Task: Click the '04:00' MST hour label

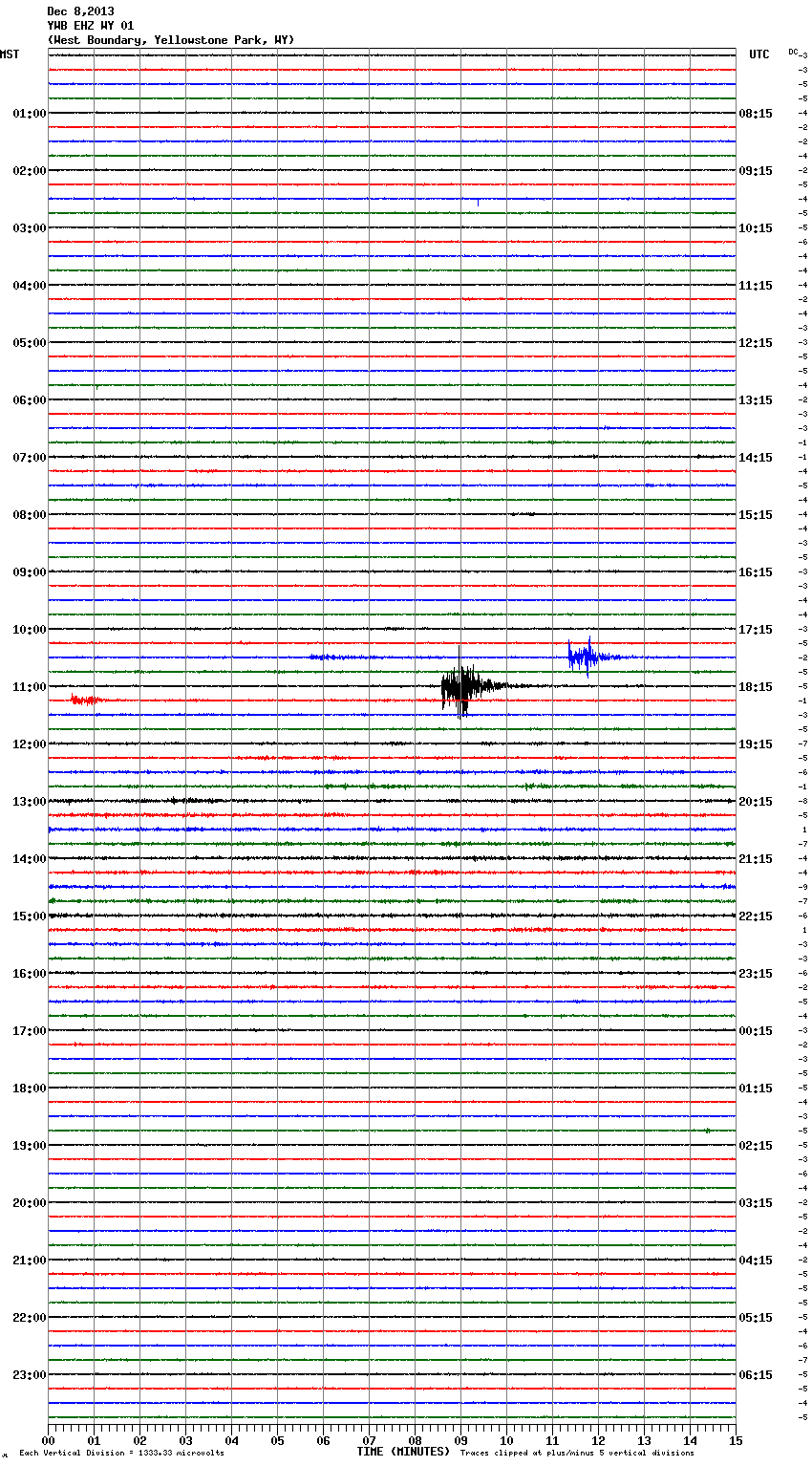Action: click(30, 286)
